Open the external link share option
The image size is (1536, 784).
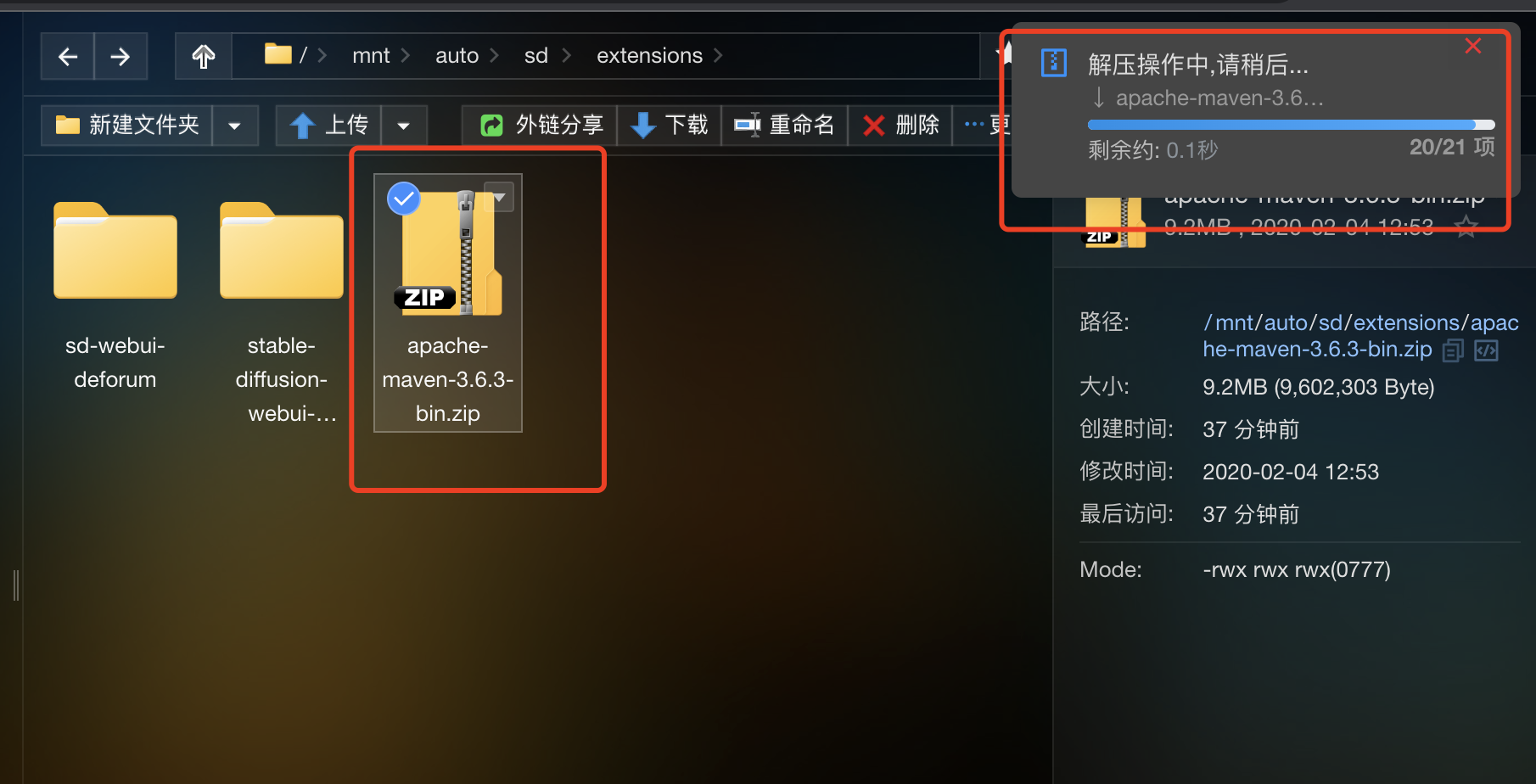pyautogui.click(x=540, y=126)
